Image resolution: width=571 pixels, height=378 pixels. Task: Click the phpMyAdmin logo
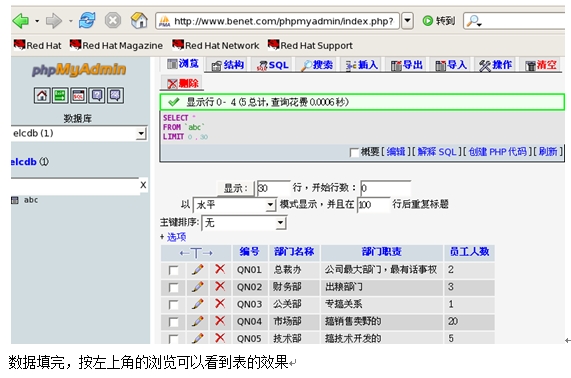79,70
